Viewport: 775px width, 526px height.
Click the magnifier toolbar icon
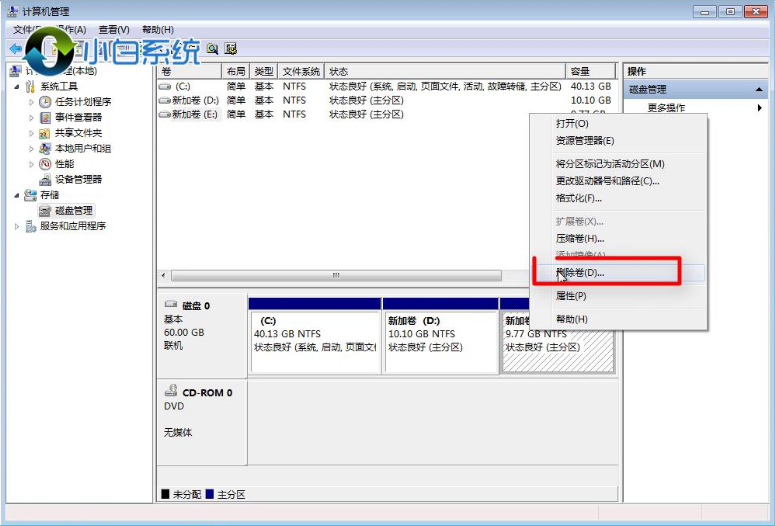pos(213,48)
